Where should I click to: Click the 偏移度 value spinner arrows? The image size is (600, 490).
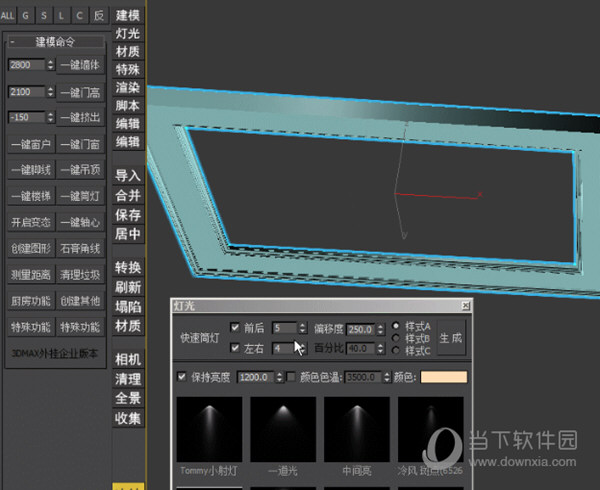380,328
